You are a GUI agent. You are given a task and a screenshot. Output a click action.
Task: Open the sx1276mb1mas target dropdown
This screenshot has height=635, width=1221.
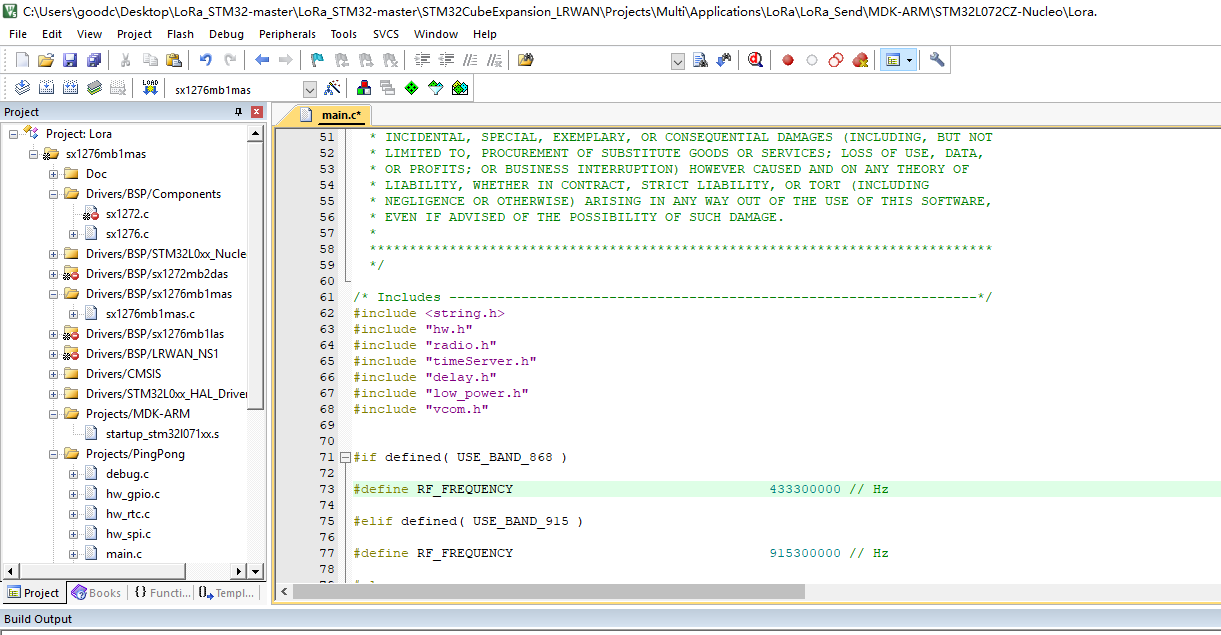(x=309, y=89)
